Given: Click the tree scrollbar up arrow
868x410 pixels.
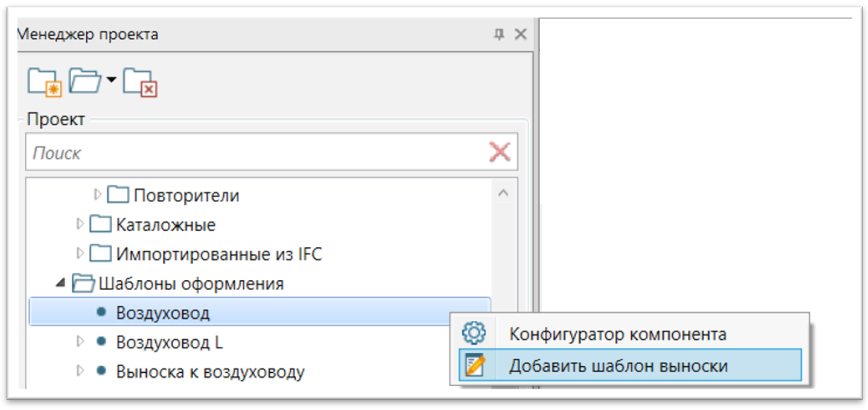Looking at the screenshot, I should (503, 194).
